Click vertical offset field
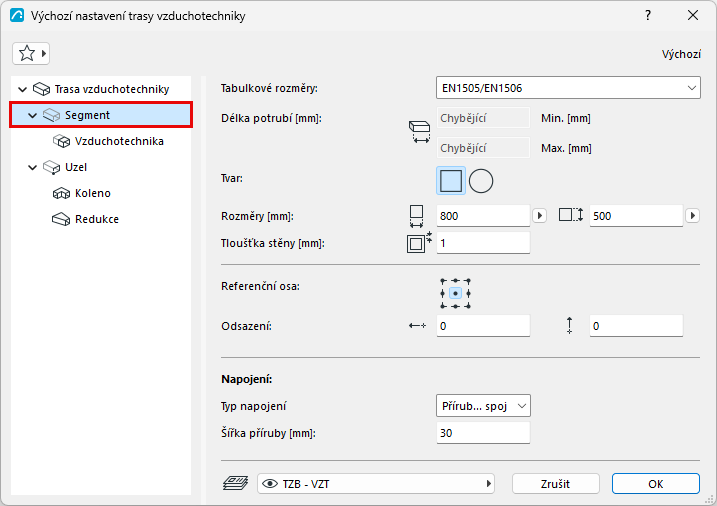This screenshot has width=717, height=506. coord(636,326)
